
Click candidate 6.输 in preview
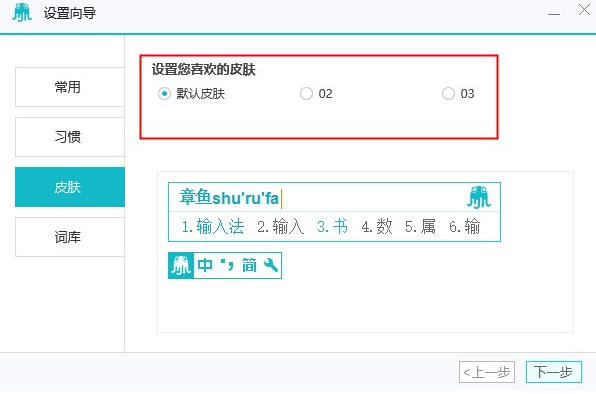click(464, 227)
